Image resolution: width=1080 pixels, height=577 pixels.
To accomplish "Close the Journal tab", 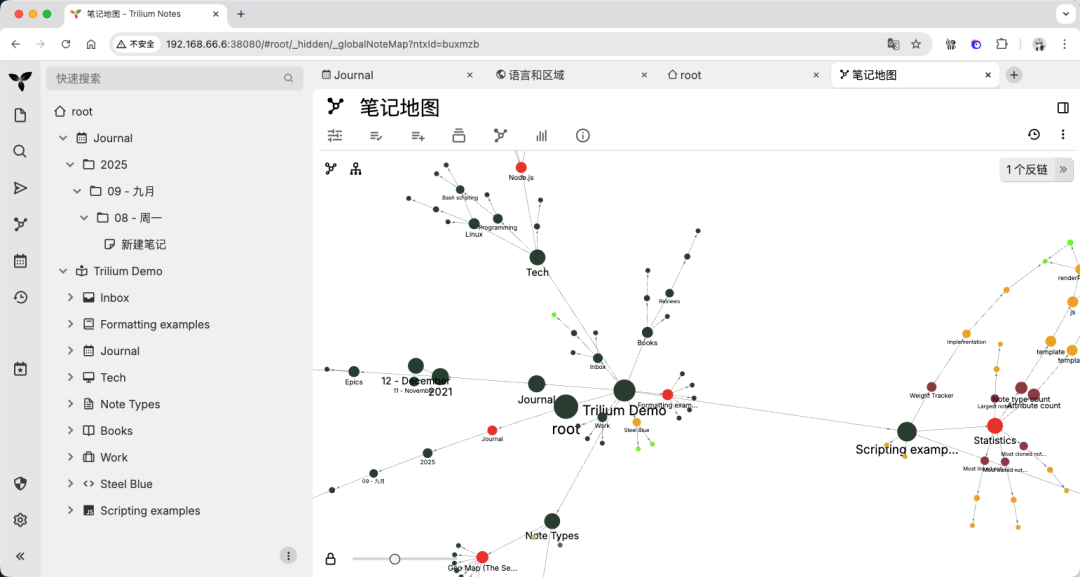I will pos(470,75).
